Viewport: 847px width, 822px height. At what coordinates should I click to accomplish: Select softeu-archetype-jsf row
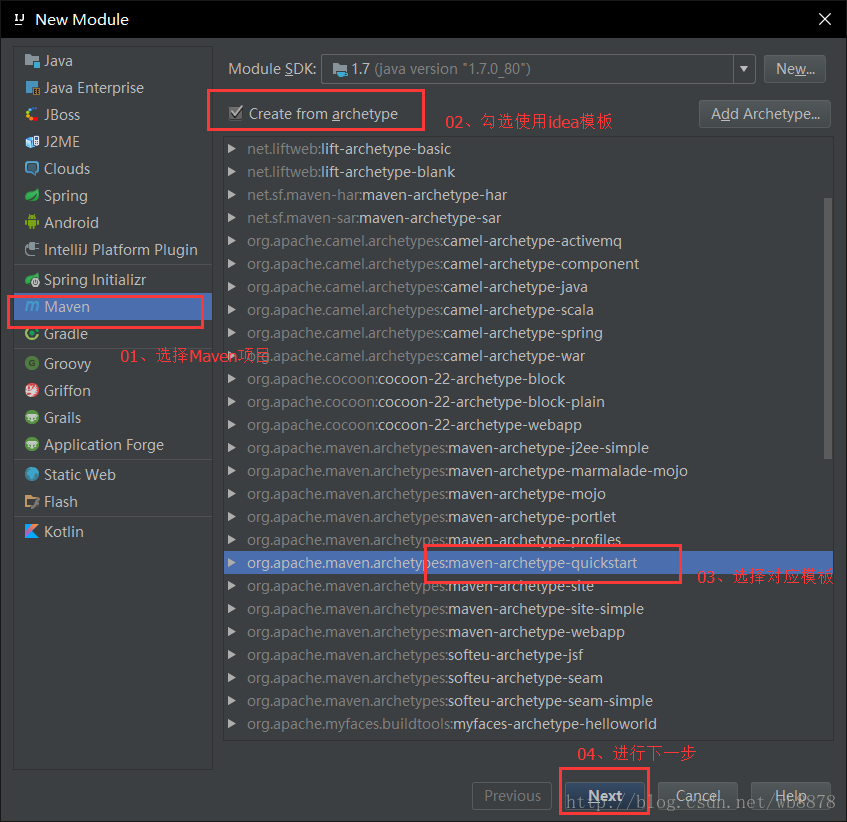pyautogui.click(x=528, y=655)
